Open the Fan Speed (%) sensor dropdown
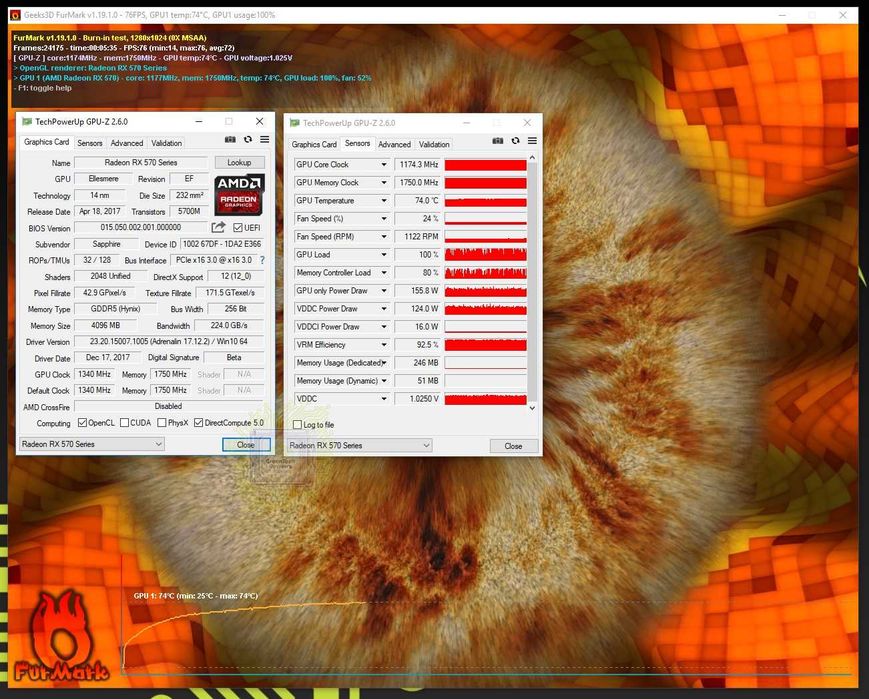The height and width of the screenshot is (699, 869). click(x=384, y=218)
